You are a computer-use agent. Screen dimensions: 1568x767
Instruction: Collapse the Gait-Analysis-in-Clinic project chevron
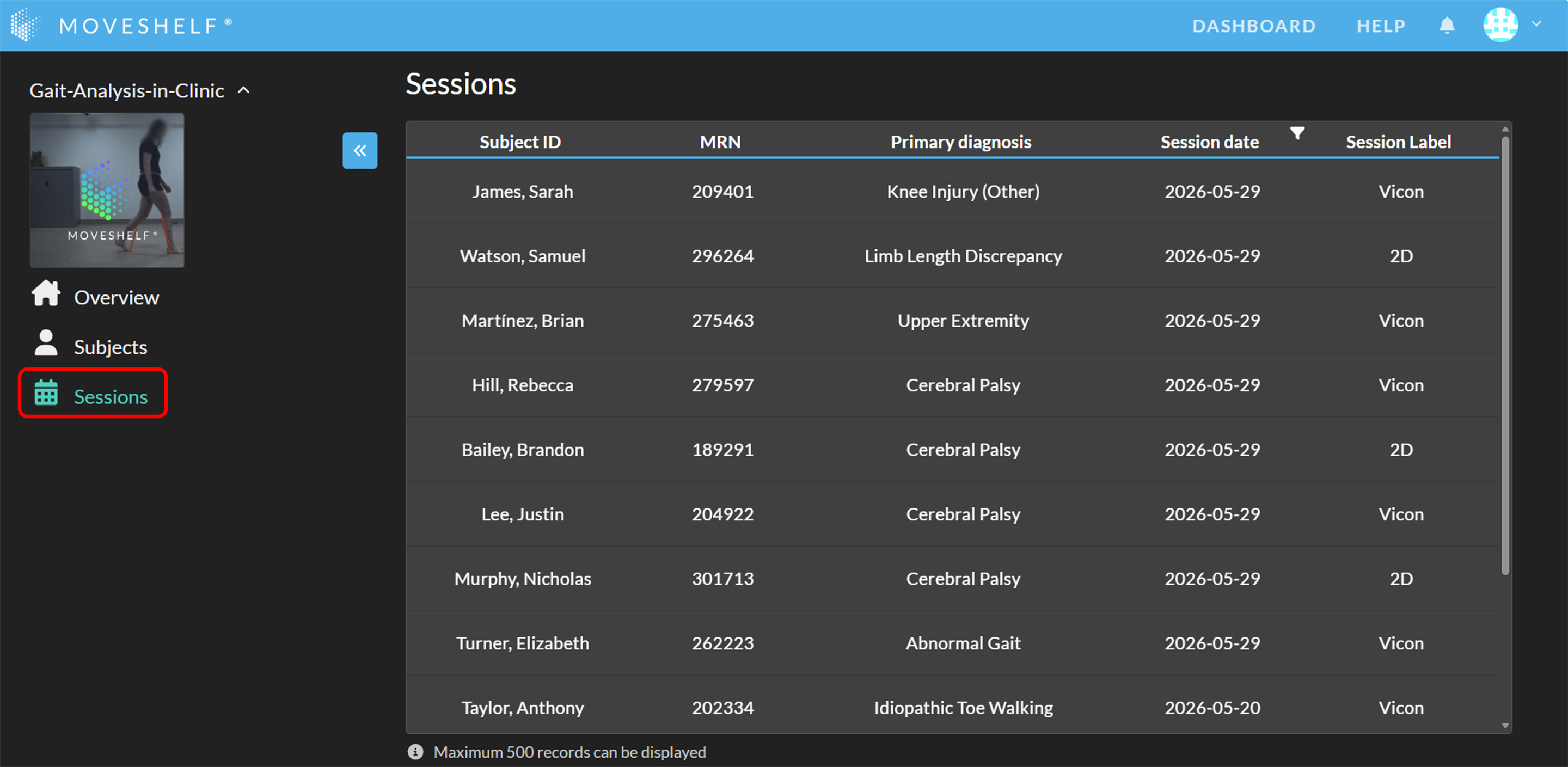tap(243, 90)
